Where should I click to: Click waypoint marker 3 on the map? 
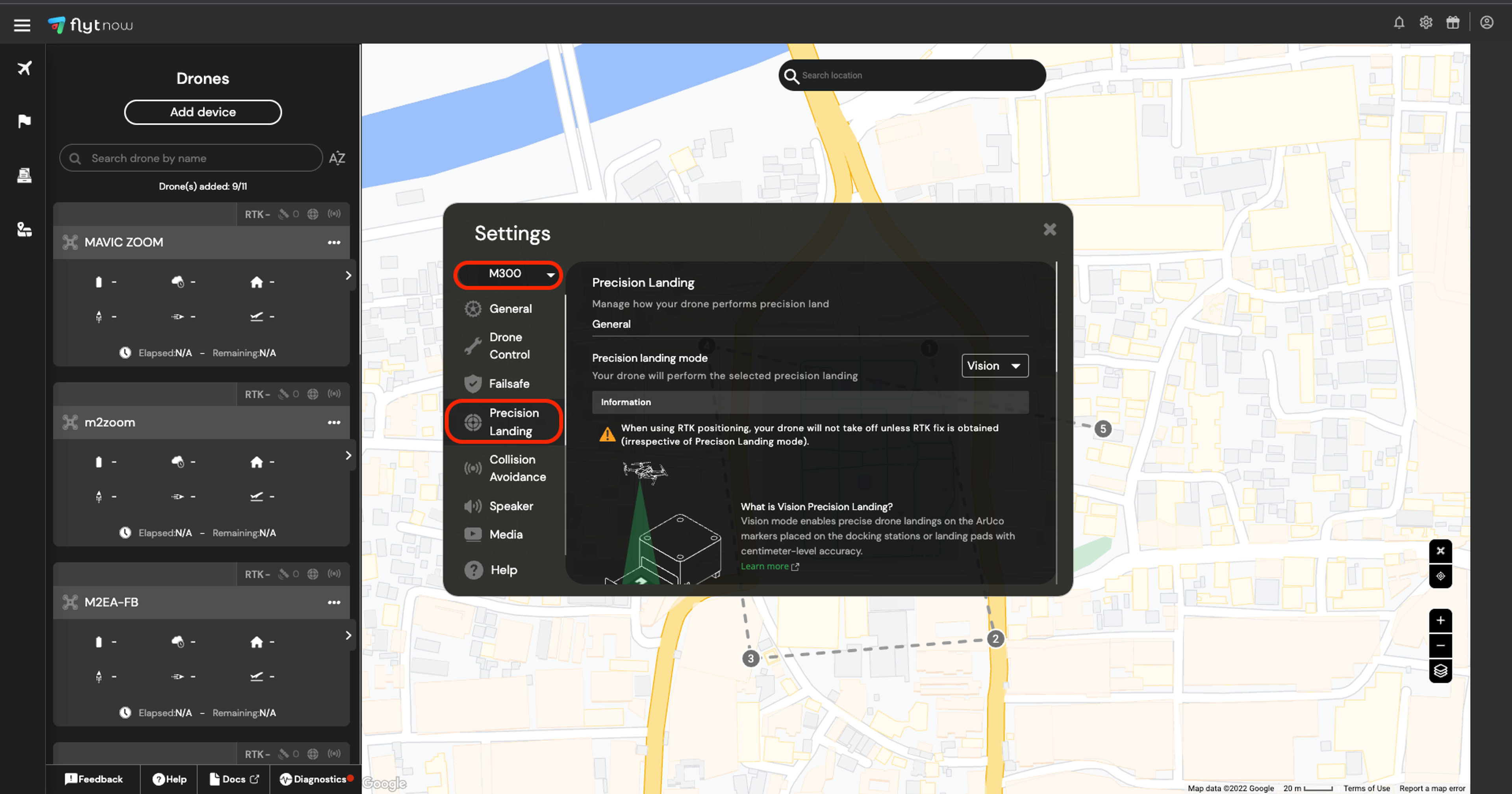750,659
